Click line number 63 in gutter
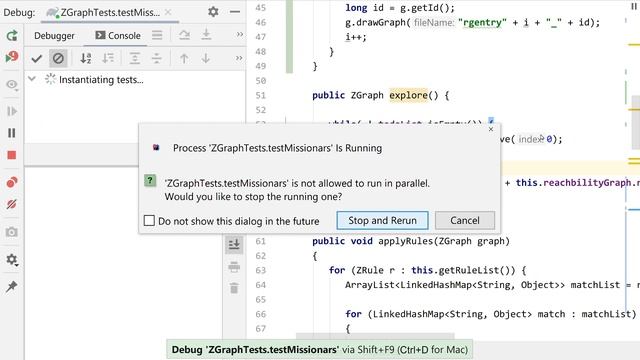 tap(260, 270)
